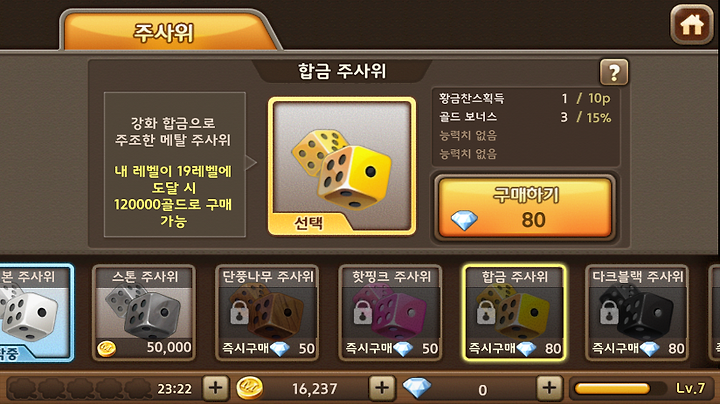
Task: Select the equipped basic white dice card
Action: (x=35, y=313)
